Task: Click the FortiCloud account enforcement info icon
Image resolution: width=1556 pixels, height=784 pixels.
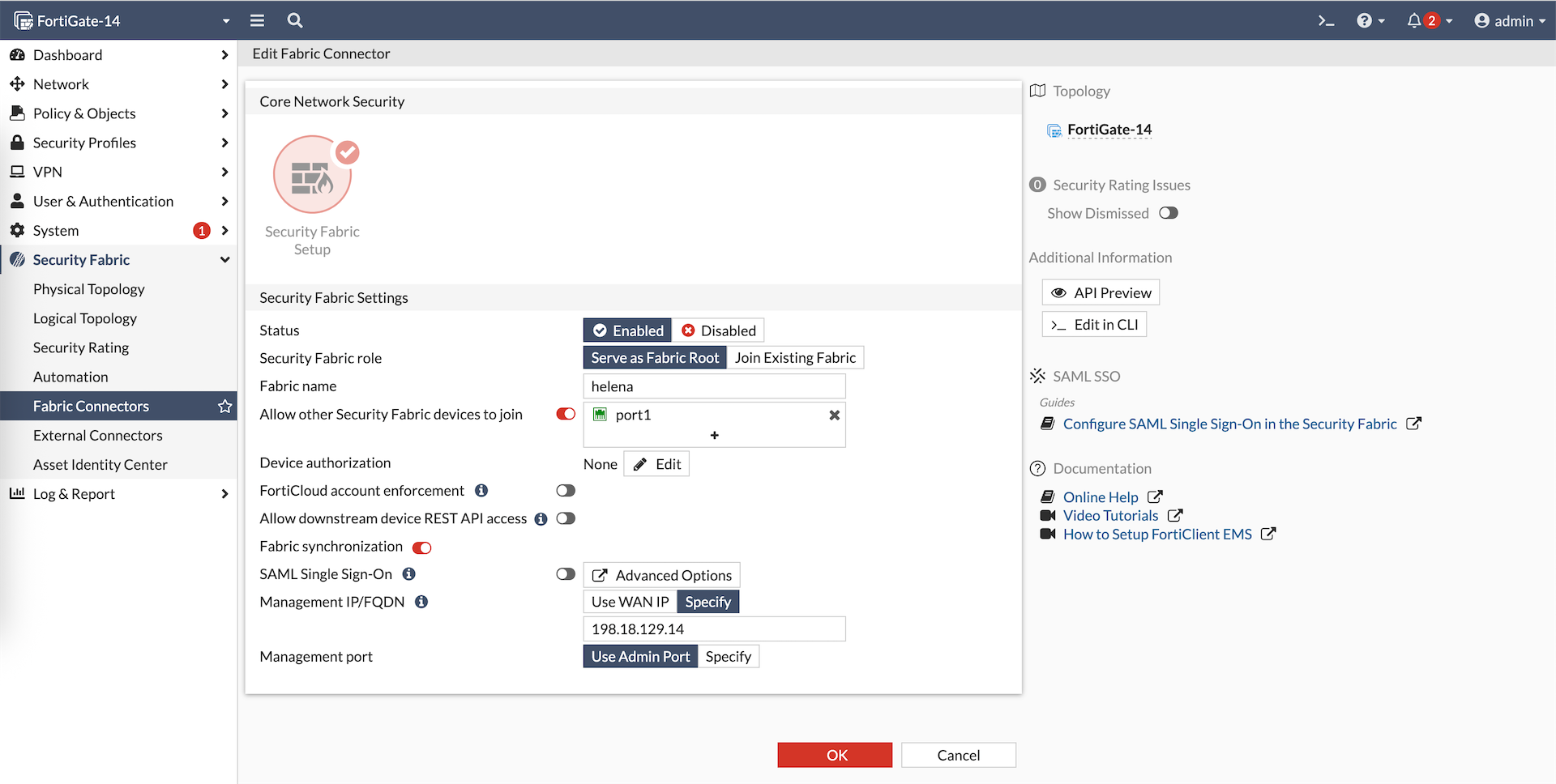Action: pos(481,491)
